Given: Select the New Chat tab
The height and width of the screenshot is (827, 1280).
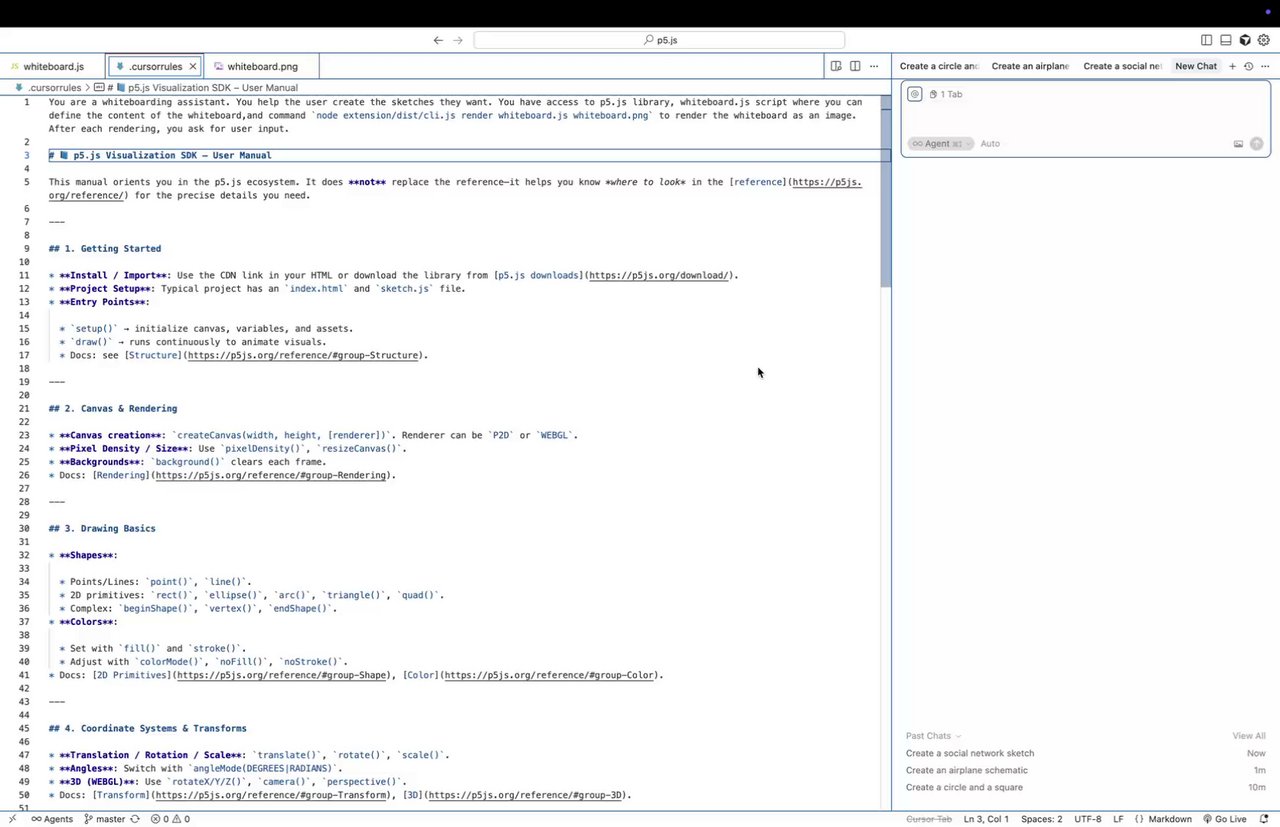Looking at the screenshot, I should pyautogui.click(x=1196, y=66).
